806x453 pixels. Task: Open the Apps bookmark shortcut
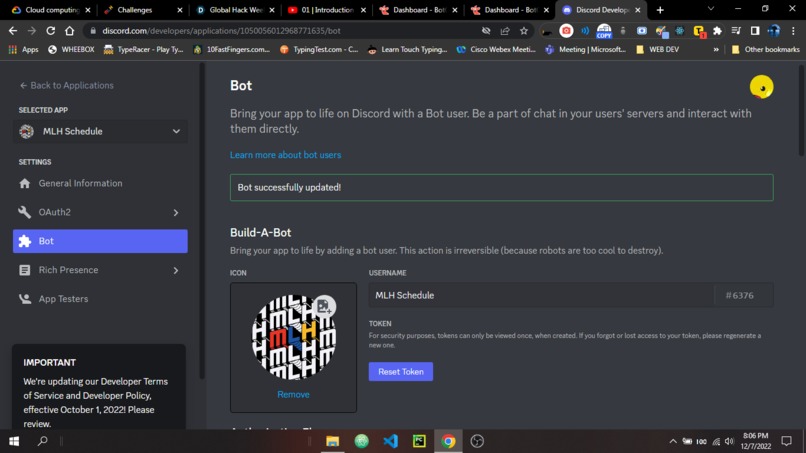(x=24, y=49)
